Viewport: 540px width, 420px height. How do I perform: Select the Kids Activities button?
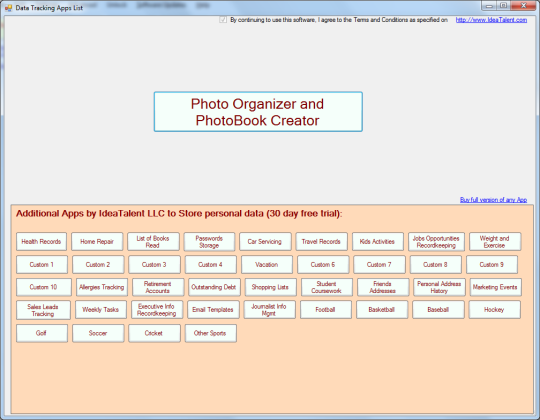pos(378,242)
